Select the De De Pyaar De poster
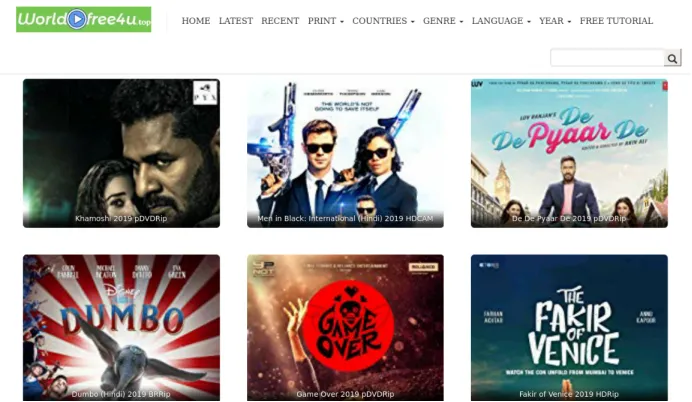 point(569,153)
